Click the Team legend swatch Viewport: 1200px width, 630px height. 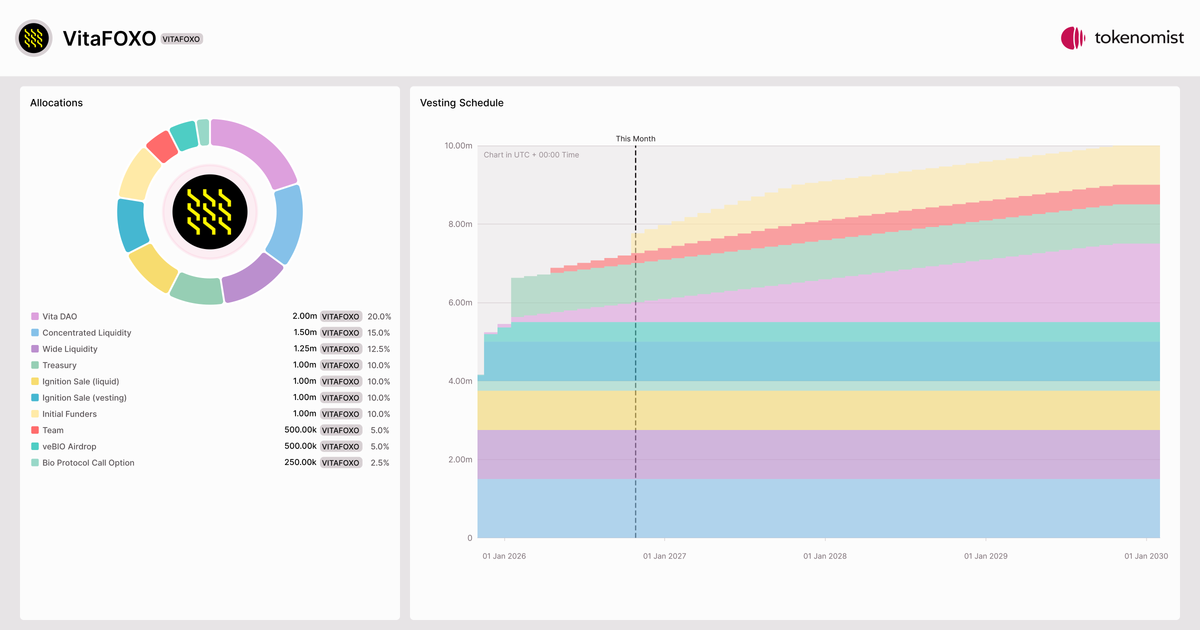(35, 430)
